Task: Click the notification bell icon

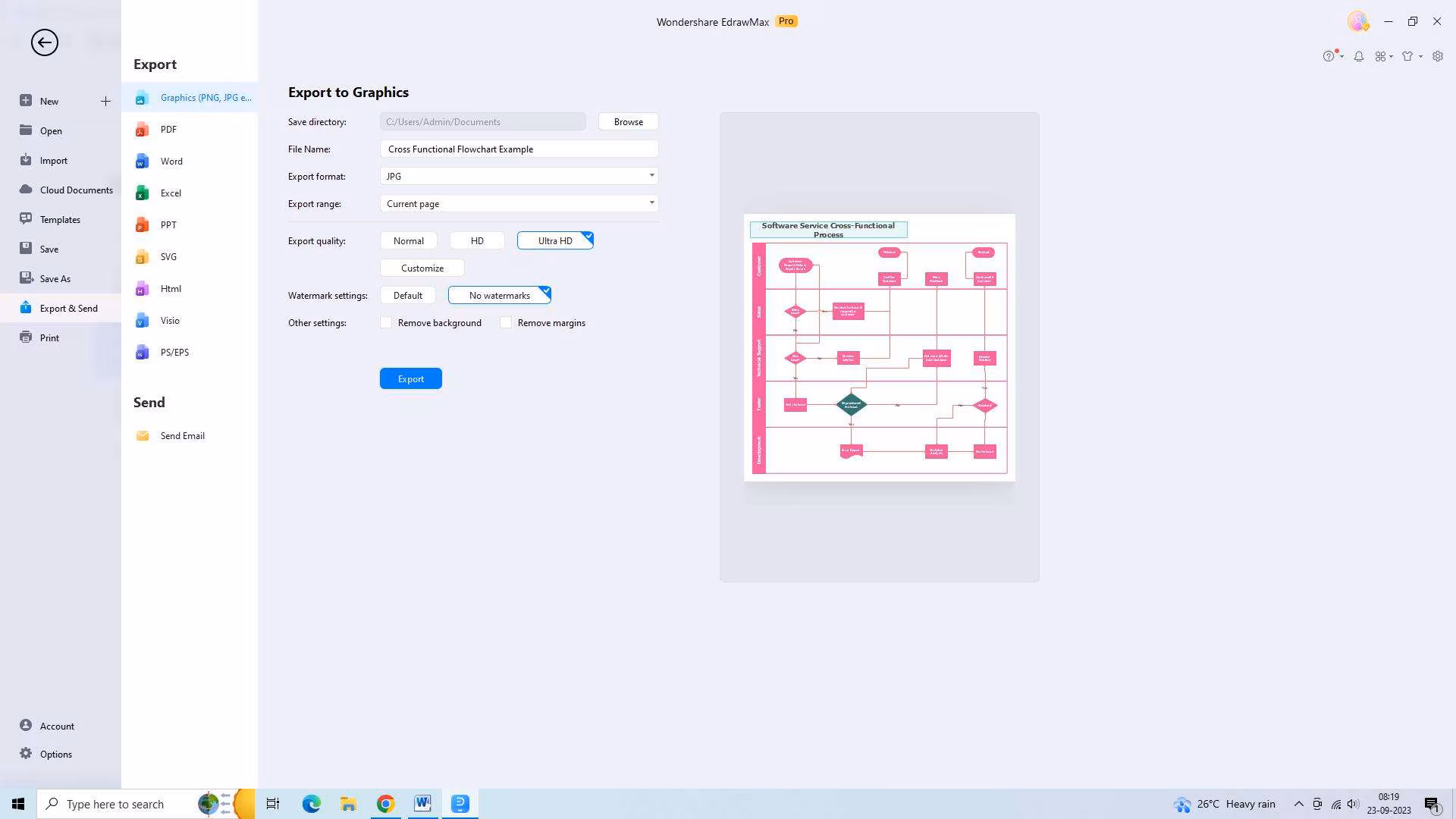Action: [1359, 56]
